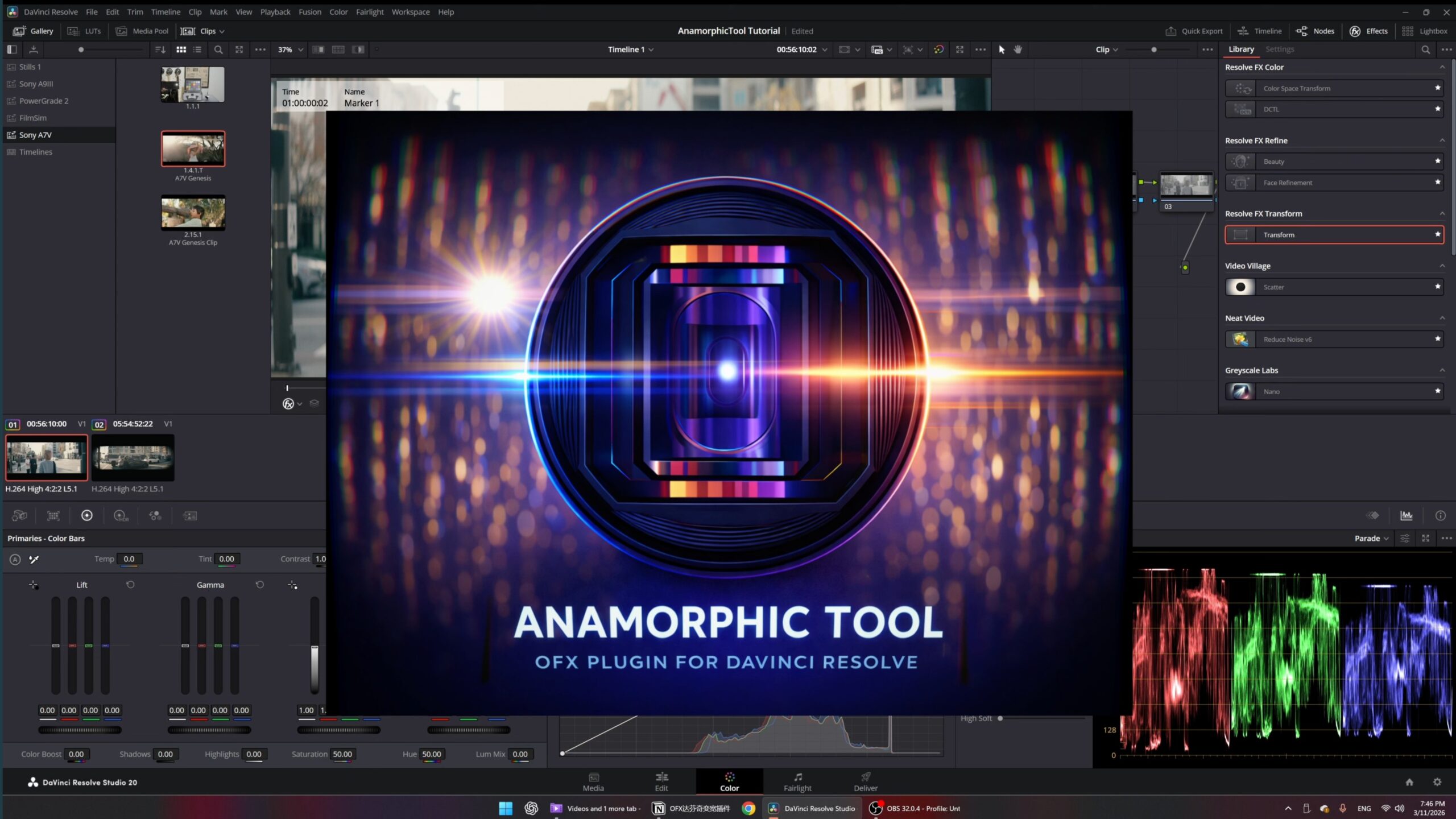Open the Timeline 1 selector dropdown
The image size is (1456, 819).
630,49
